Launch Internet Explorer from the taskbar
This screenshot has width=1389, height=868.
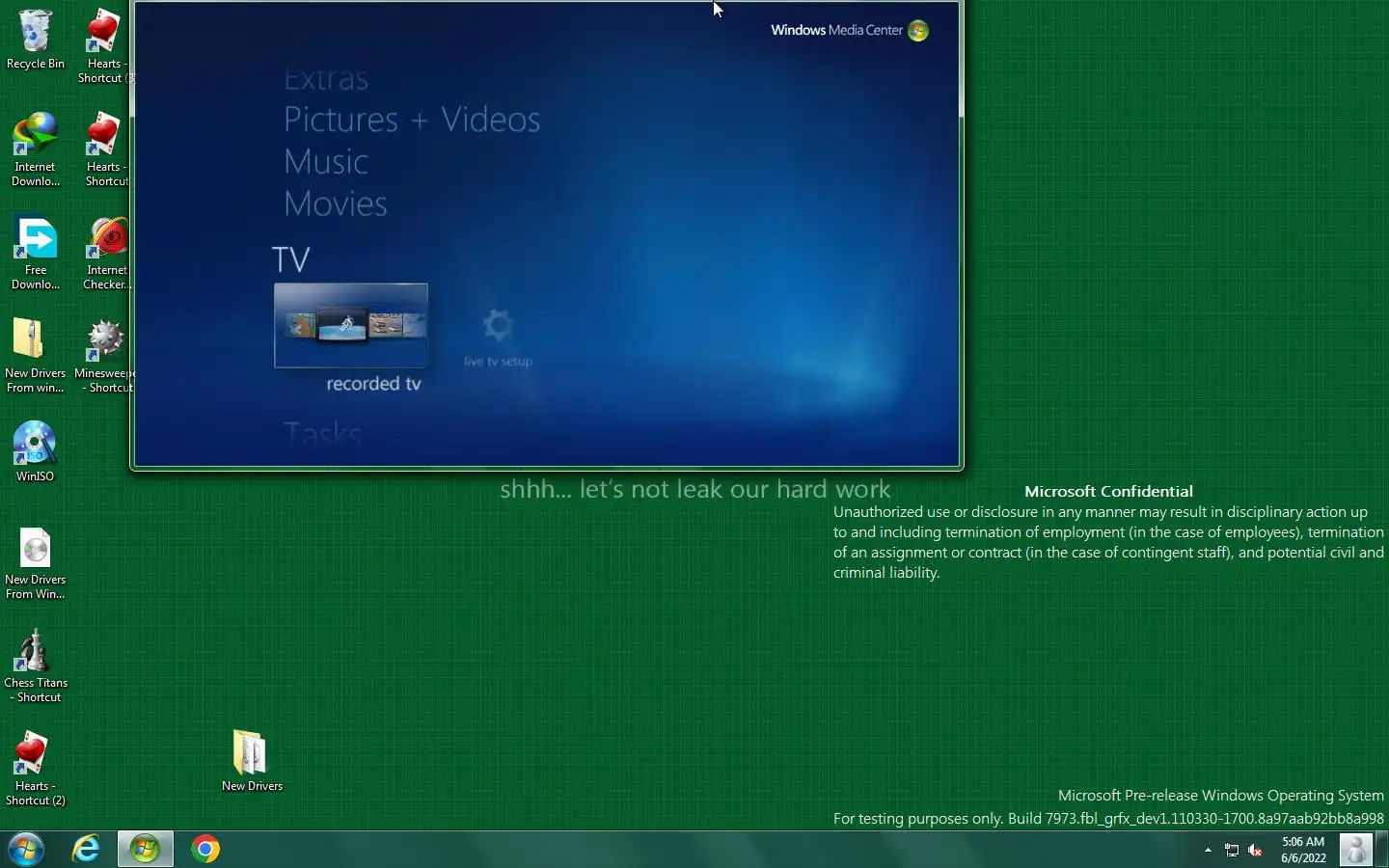(87, 850)
